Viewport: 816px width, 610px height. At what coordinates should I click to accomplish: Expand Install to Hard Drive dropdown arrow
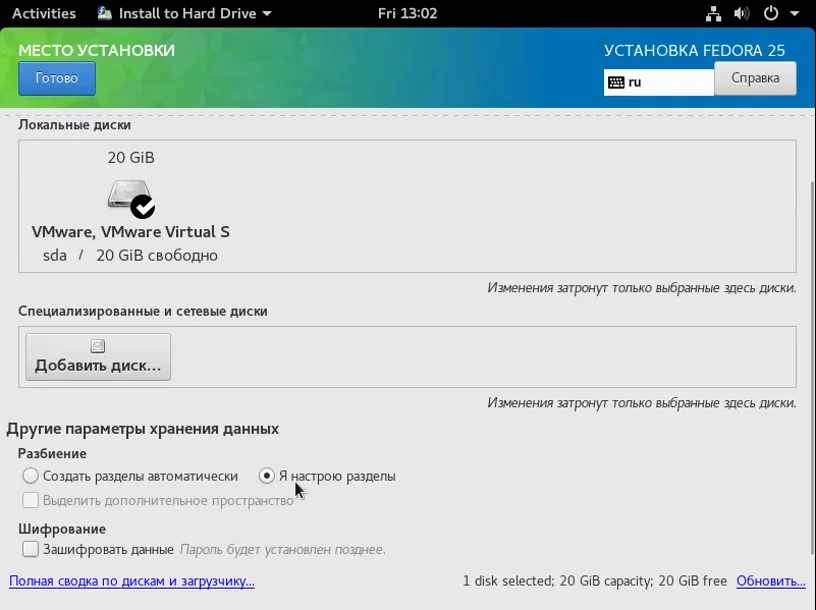267,14
